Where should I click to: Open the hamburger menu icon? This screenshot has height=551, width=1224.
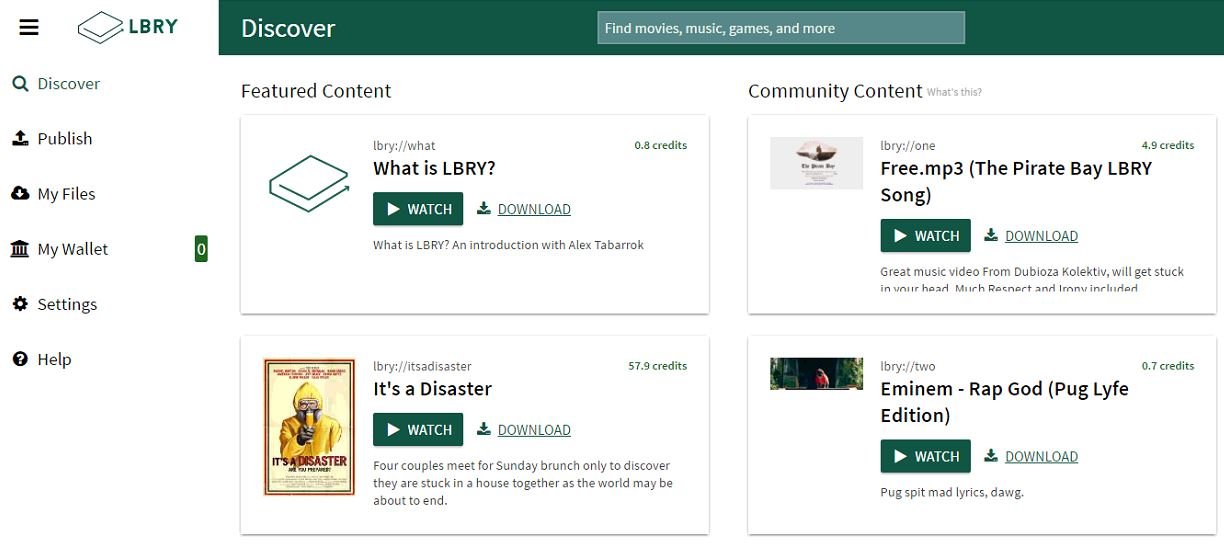coord(29,27)
